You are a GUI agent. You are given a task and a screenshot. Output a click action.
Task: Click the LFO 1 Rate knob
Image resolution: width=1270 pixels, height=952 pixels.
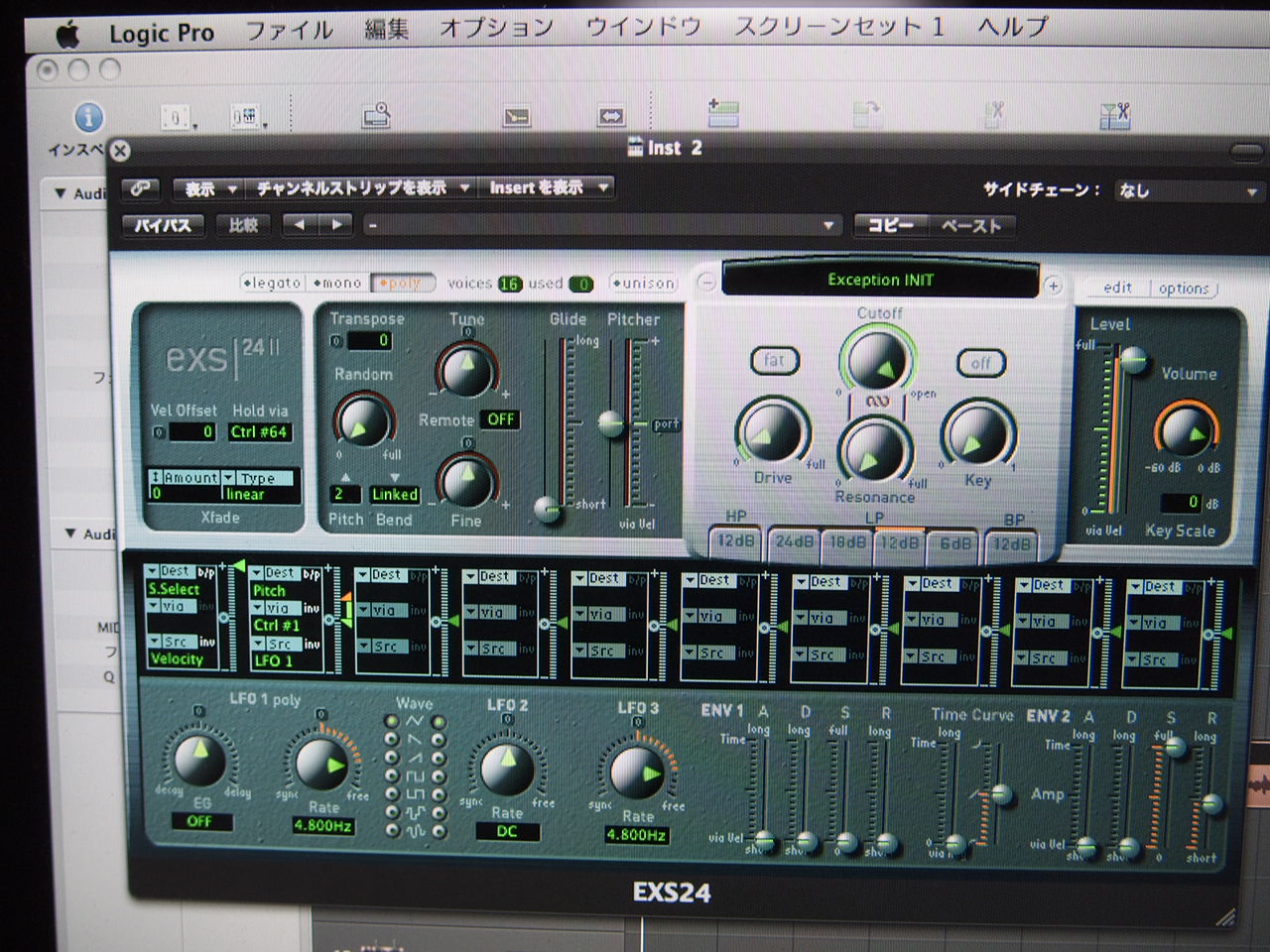(321, 764)
